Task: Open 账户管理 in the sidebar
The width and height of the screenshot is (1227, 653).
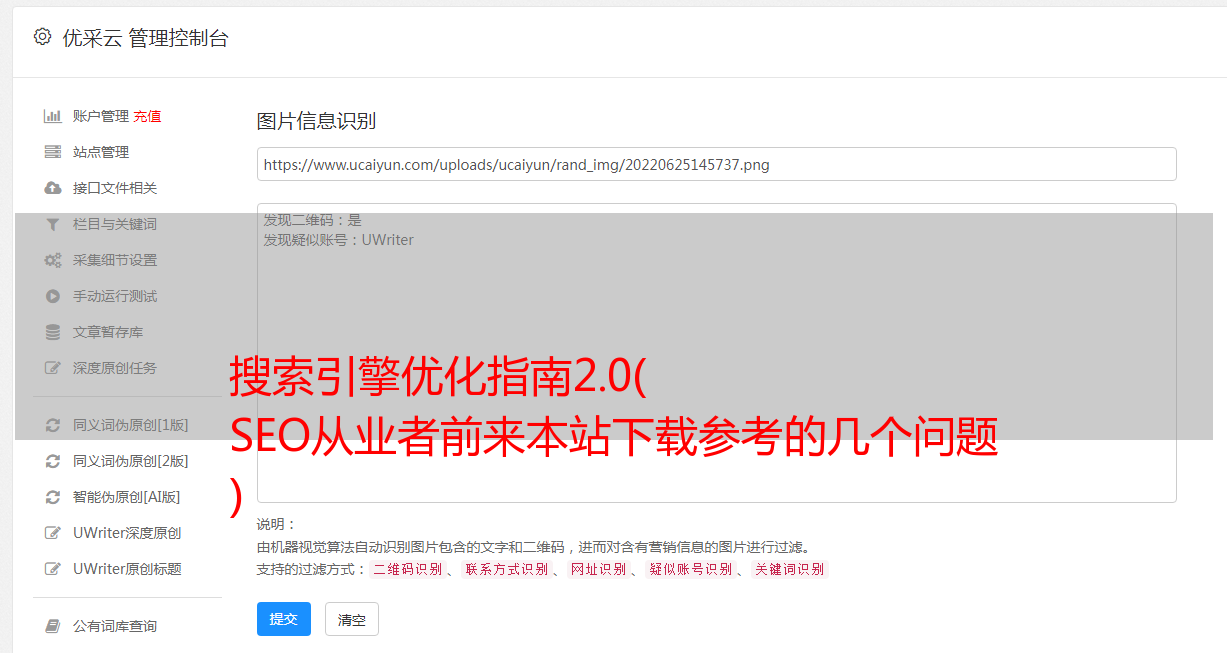Action: coord(101,116)
